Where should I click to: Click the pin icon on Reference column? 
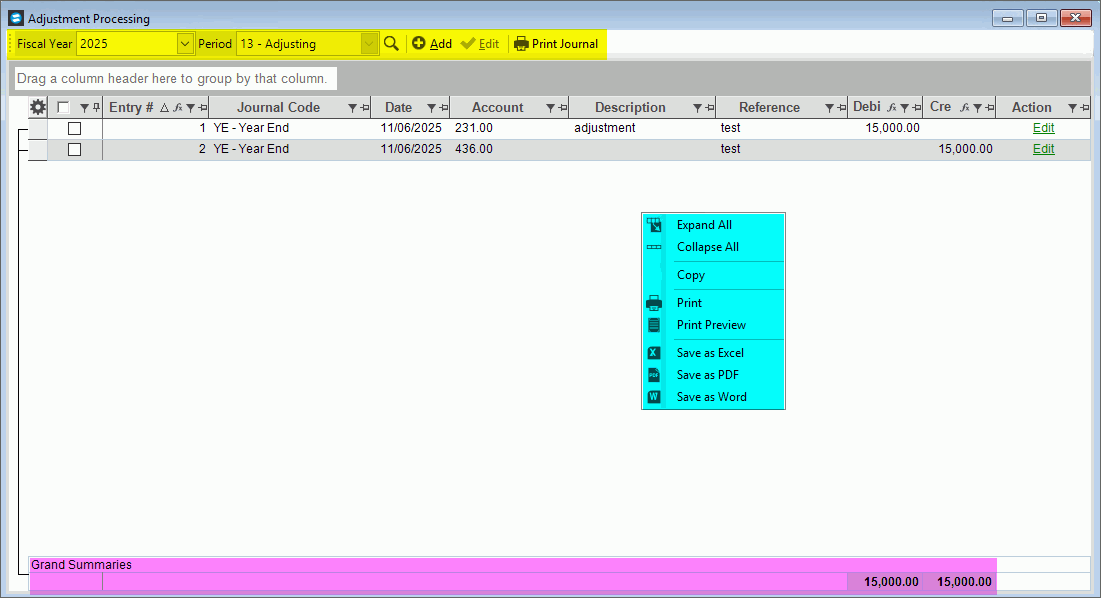coord(841,108)
